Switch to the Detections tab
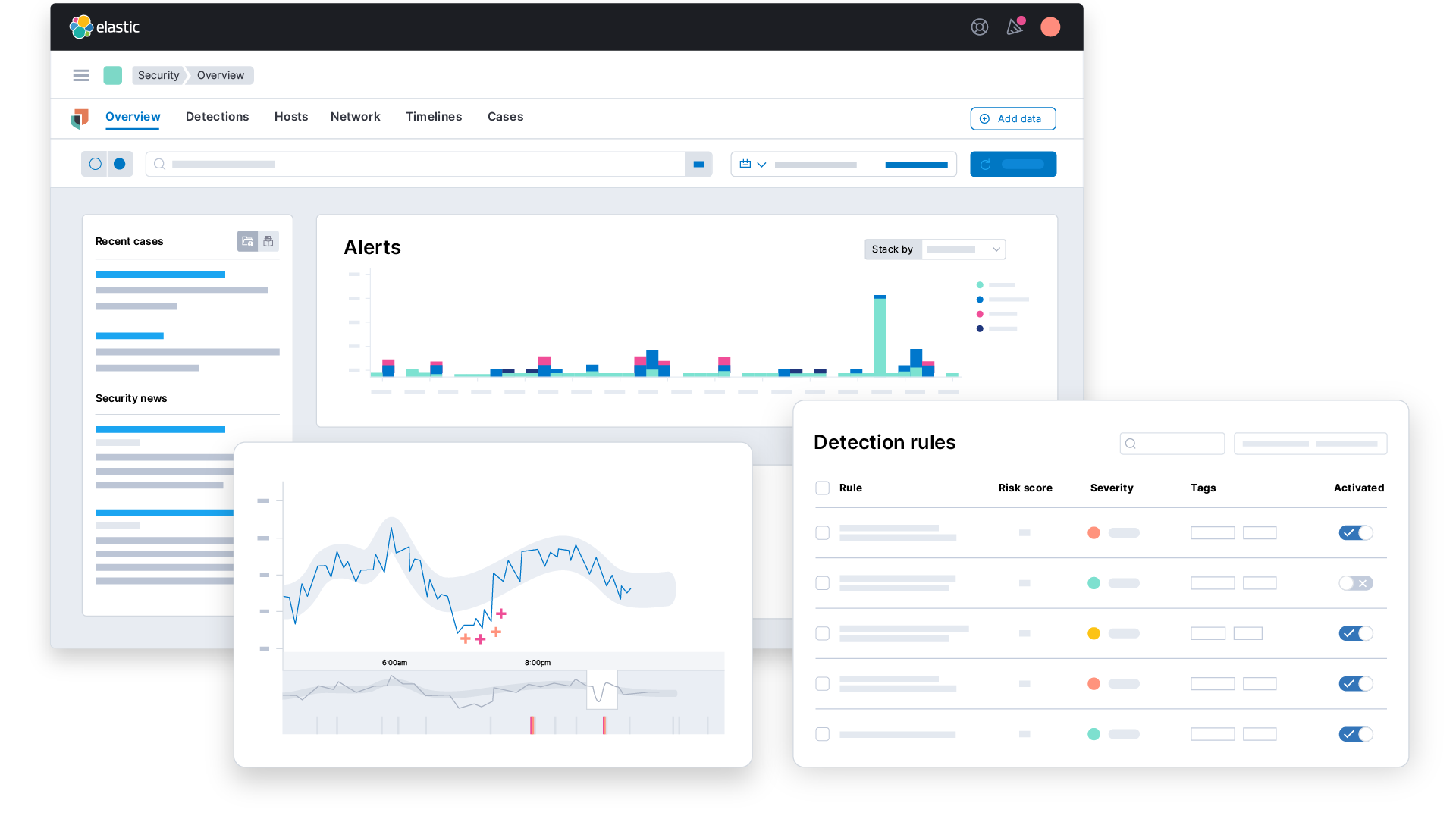This screenshot has height=819, width=1456. click(x=217, y=117)
